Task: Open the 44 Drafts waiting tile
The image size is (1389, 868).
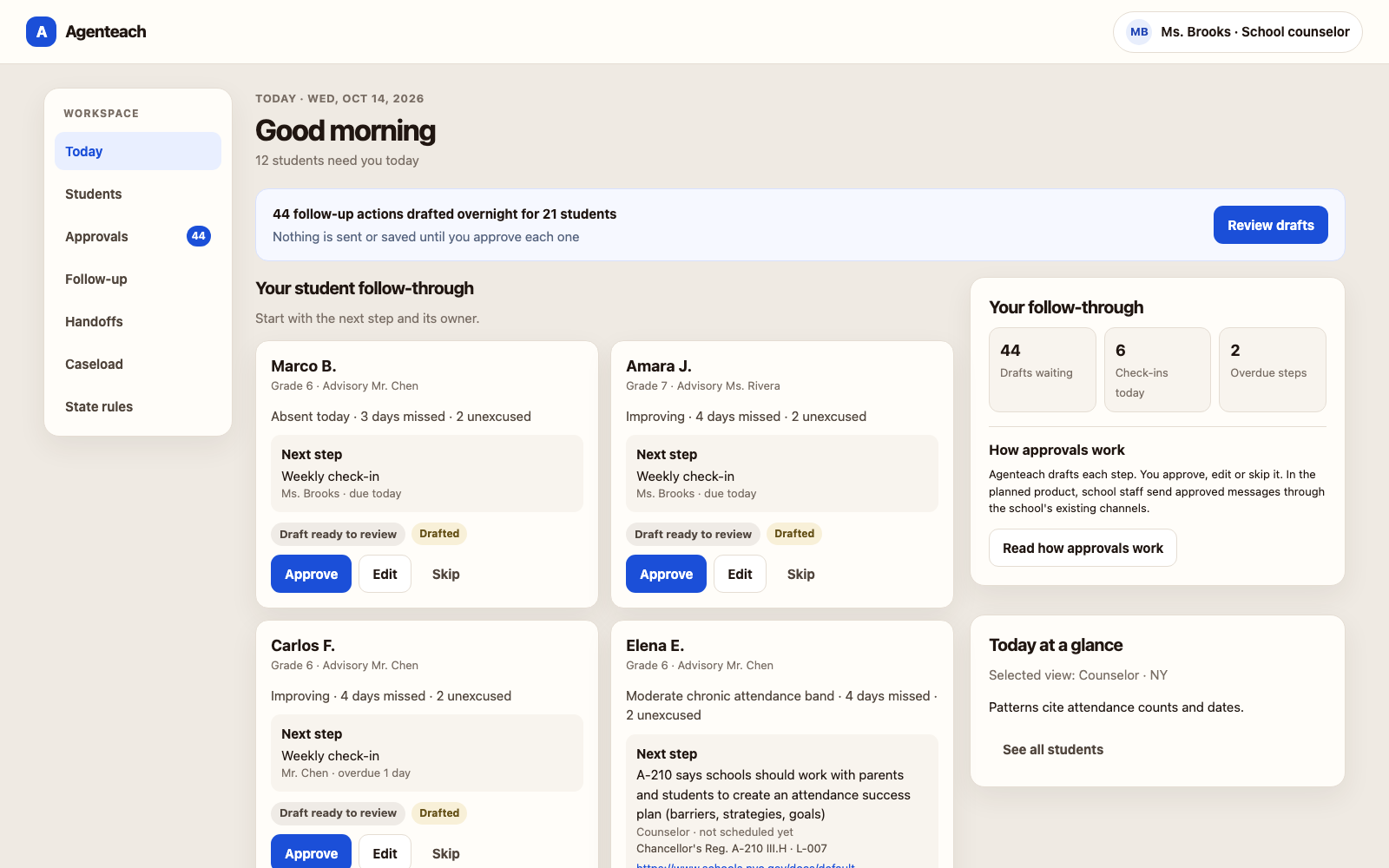Action: point(1042,370)
